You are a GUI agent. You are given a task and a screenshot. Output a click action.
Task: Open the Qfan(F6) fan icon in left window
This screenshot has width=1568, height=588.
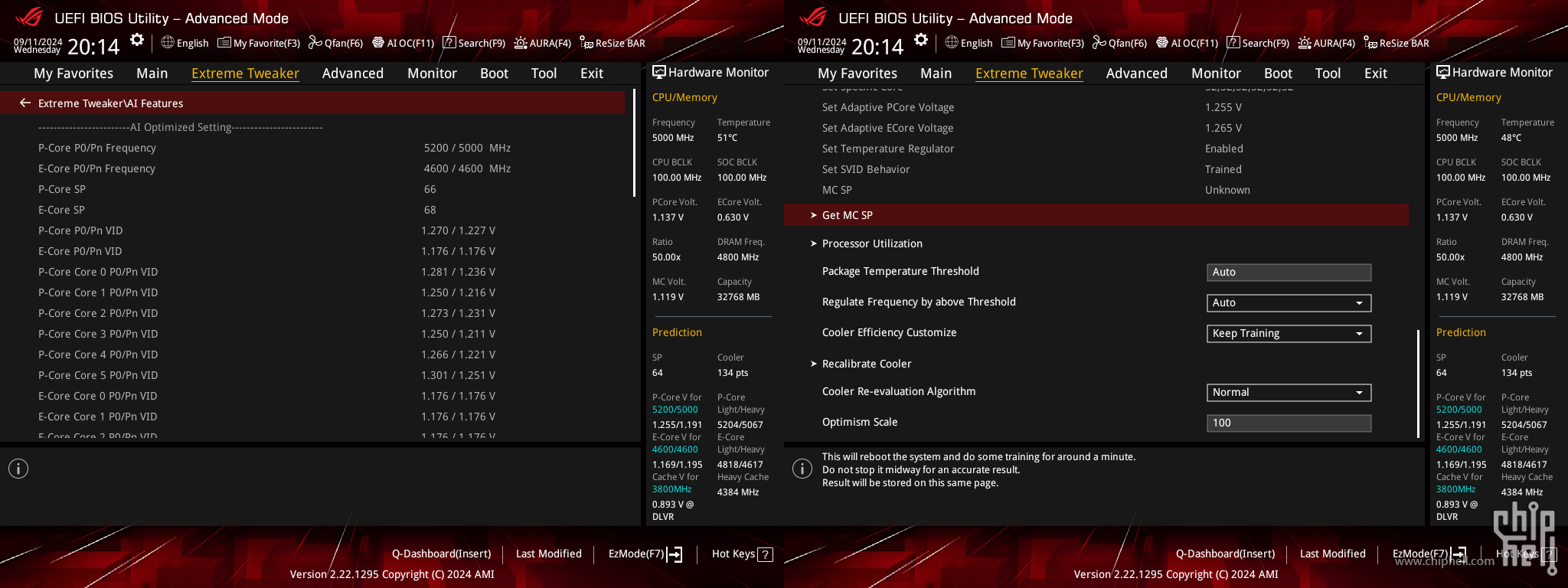(315, 43)
